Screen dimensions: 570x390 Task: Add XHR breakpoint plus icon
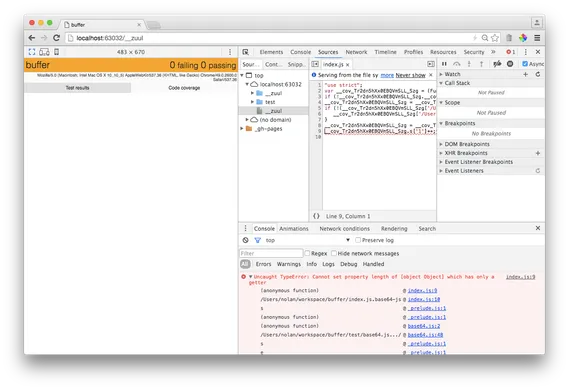538,153
